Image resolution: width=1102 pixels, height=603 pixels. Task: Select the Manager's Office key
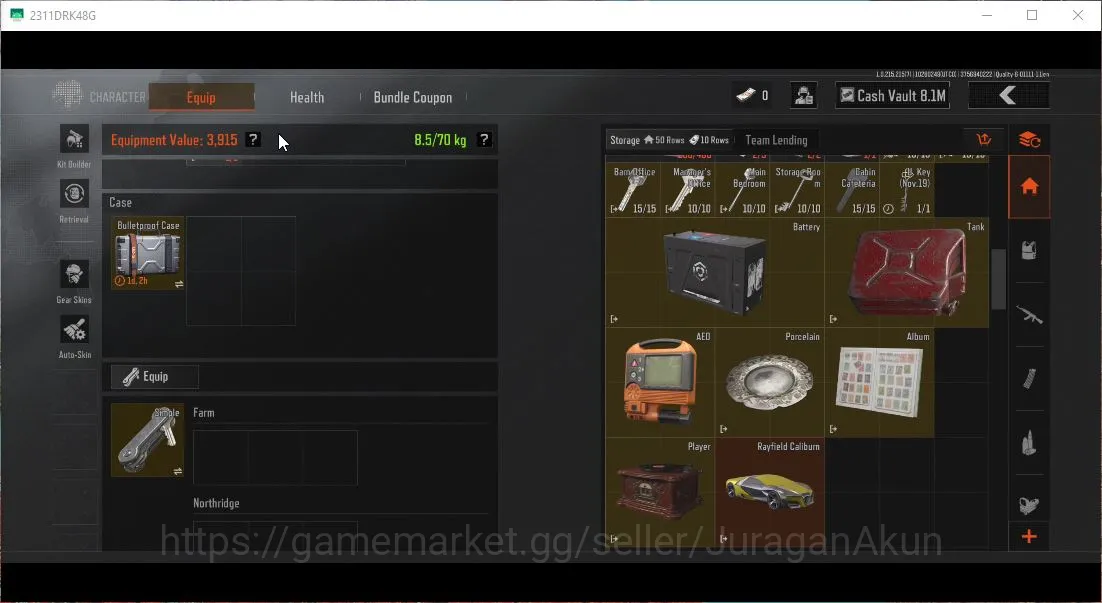(687, 190)
